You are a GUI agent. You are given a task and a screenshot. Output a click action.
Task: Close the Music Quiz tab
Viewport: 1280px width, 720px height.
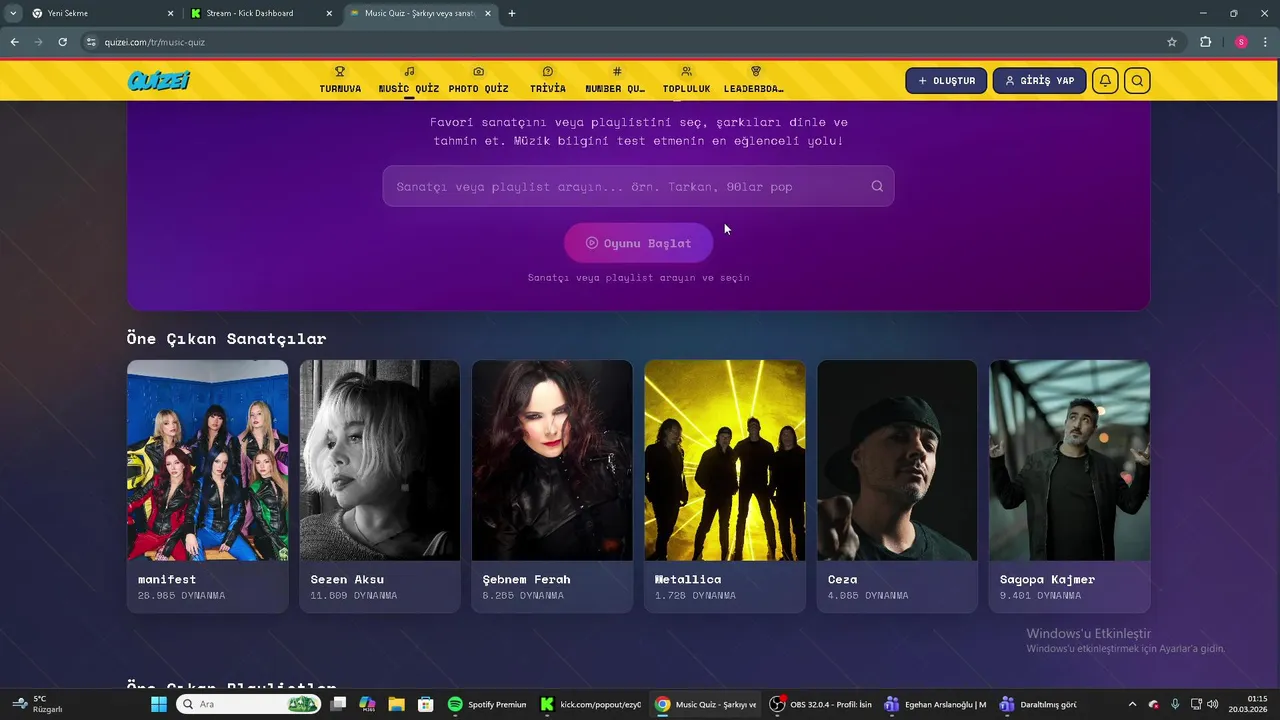[x=488, y=13]
